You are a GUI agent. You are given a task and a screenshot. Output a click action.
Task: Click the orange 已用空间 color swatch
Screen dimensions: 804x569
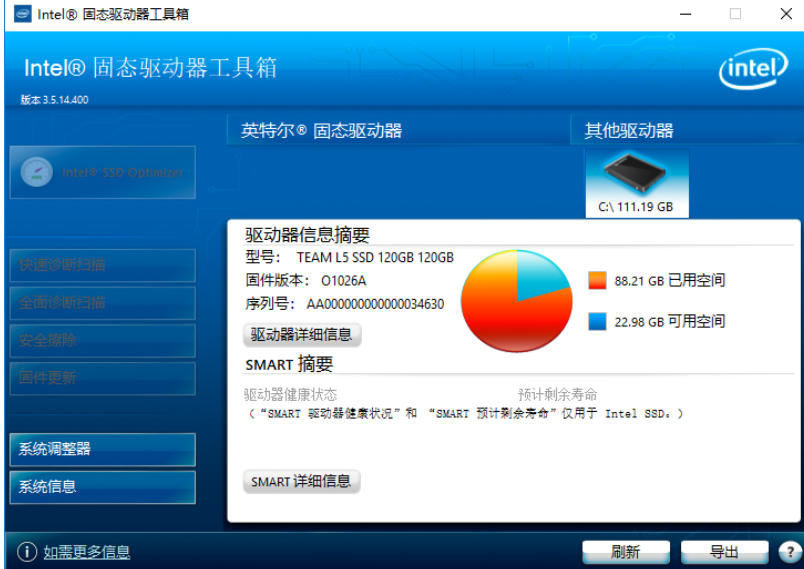tap(597, 280)
